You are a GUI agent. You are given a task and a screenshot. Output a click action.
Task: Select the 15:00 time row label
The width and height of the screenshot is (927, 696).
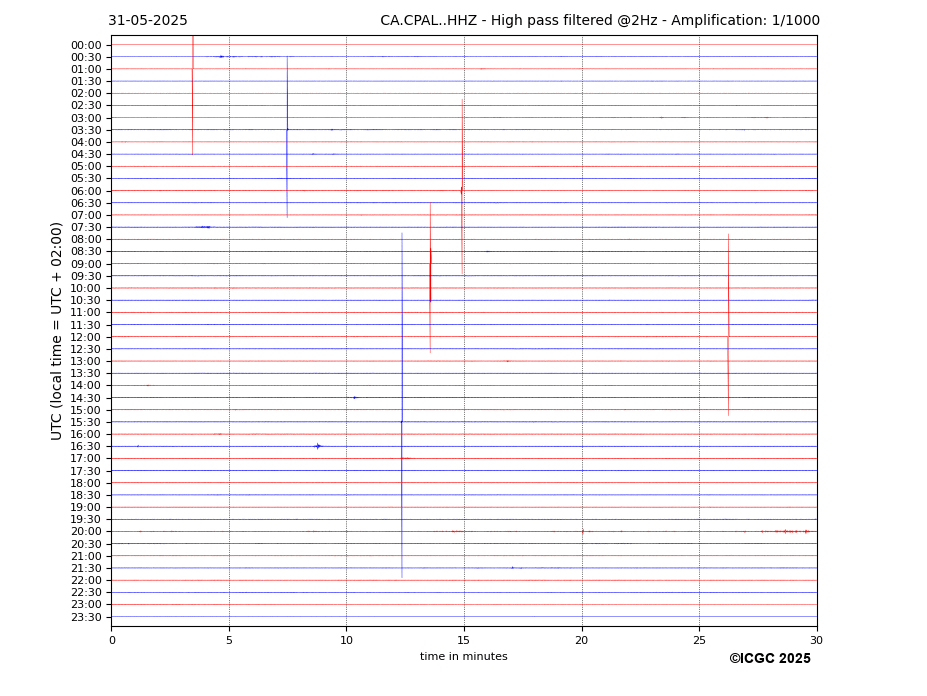tap(86, 410)
